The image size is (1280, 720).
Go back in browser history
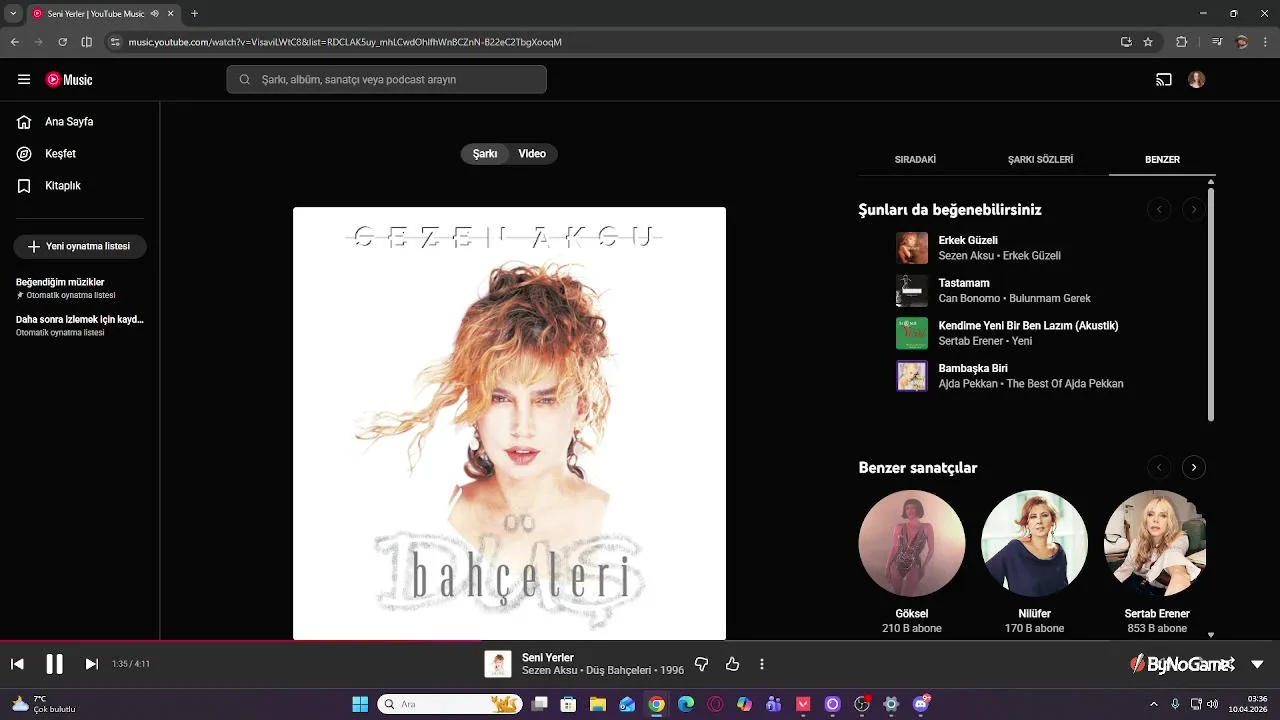point(14,42)
